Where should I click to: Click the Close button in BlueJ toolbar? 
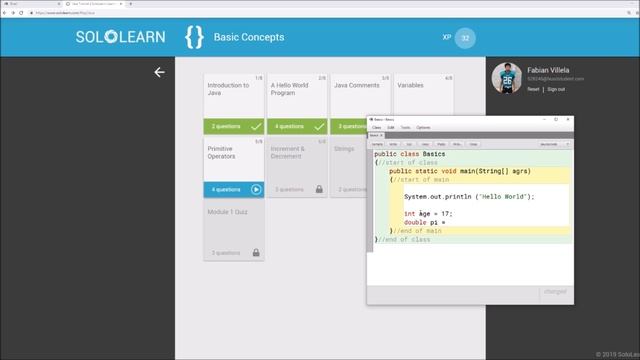pyautogui.click(x=473, y=144)
